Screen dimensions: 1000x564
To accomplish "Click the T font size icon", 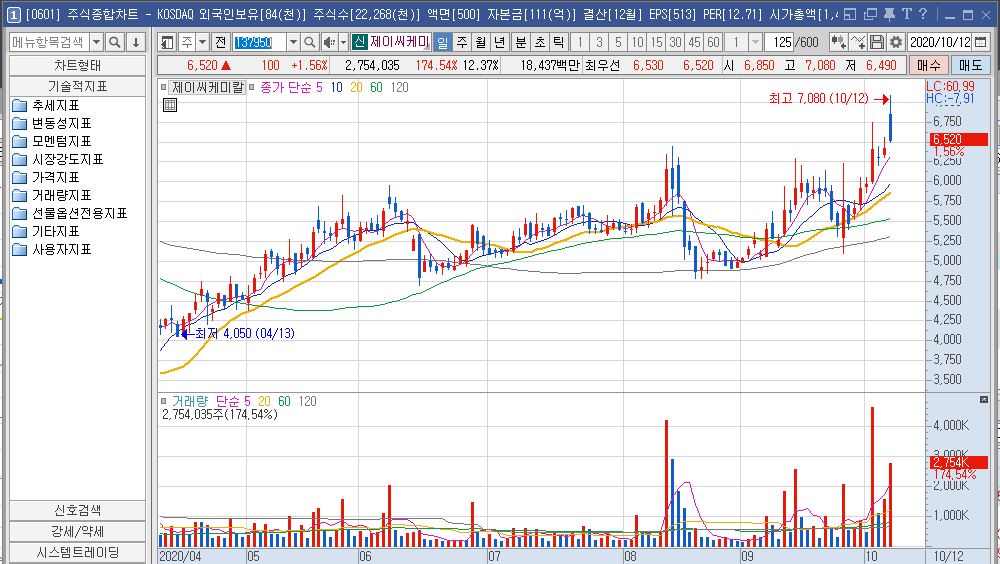I will pos(906,14).
